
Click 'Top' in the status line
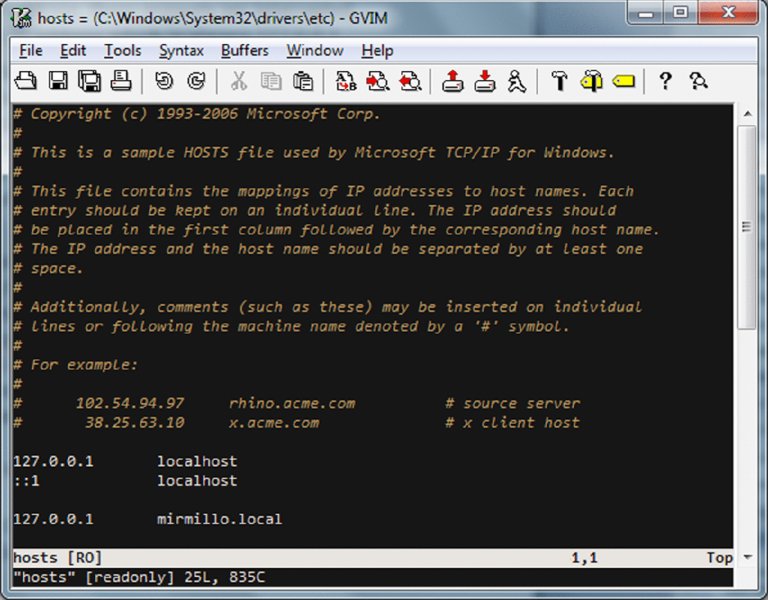[x=720, y=558]
